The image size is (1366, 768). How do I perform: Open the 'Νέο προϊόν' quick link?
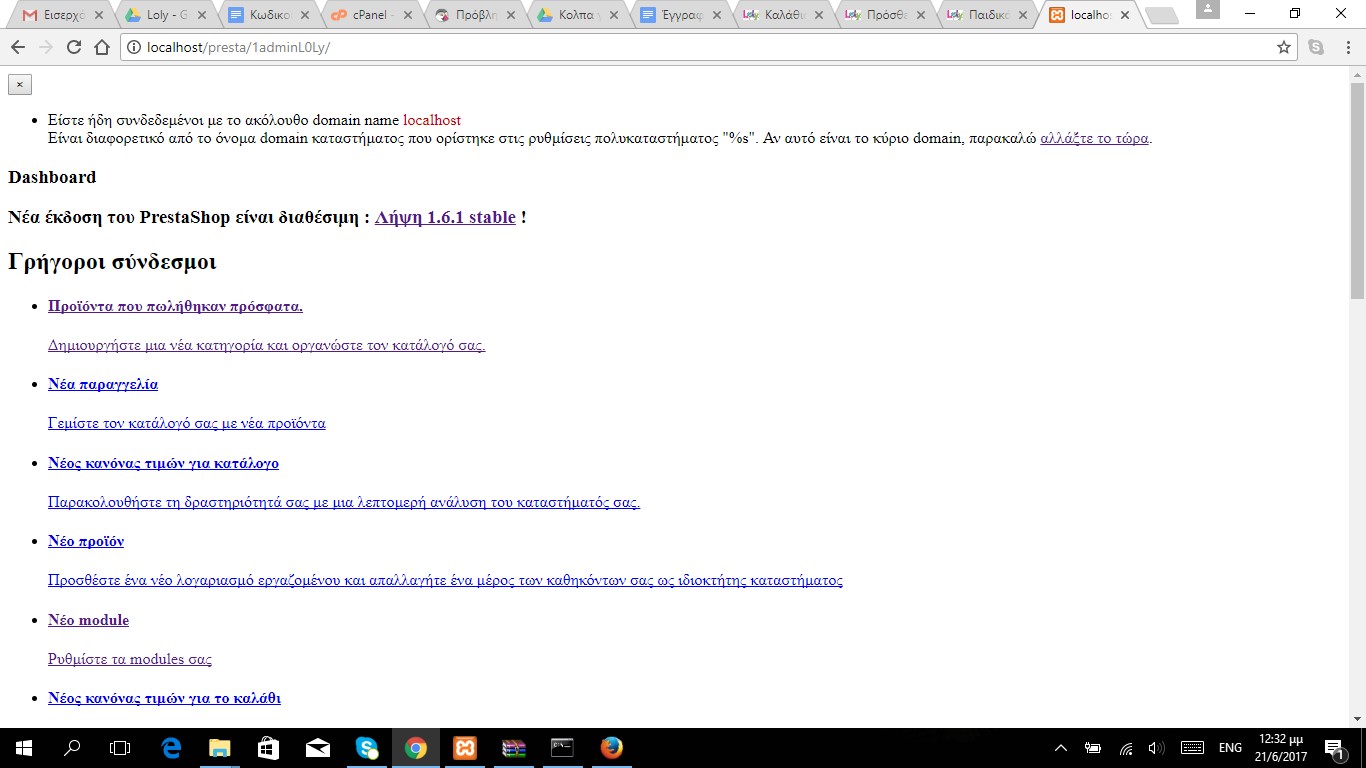[86, 541]
